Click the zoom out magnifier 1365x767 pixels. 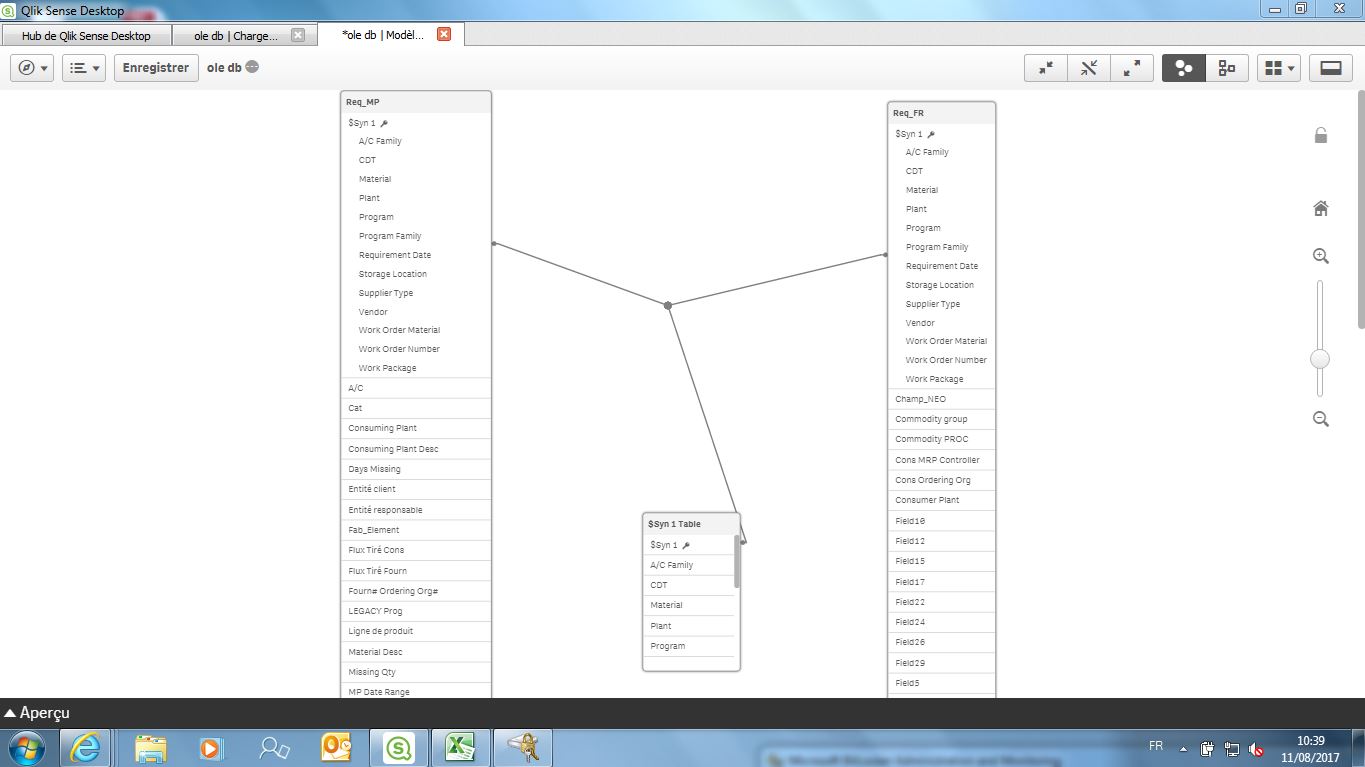tap(1321, 419)
